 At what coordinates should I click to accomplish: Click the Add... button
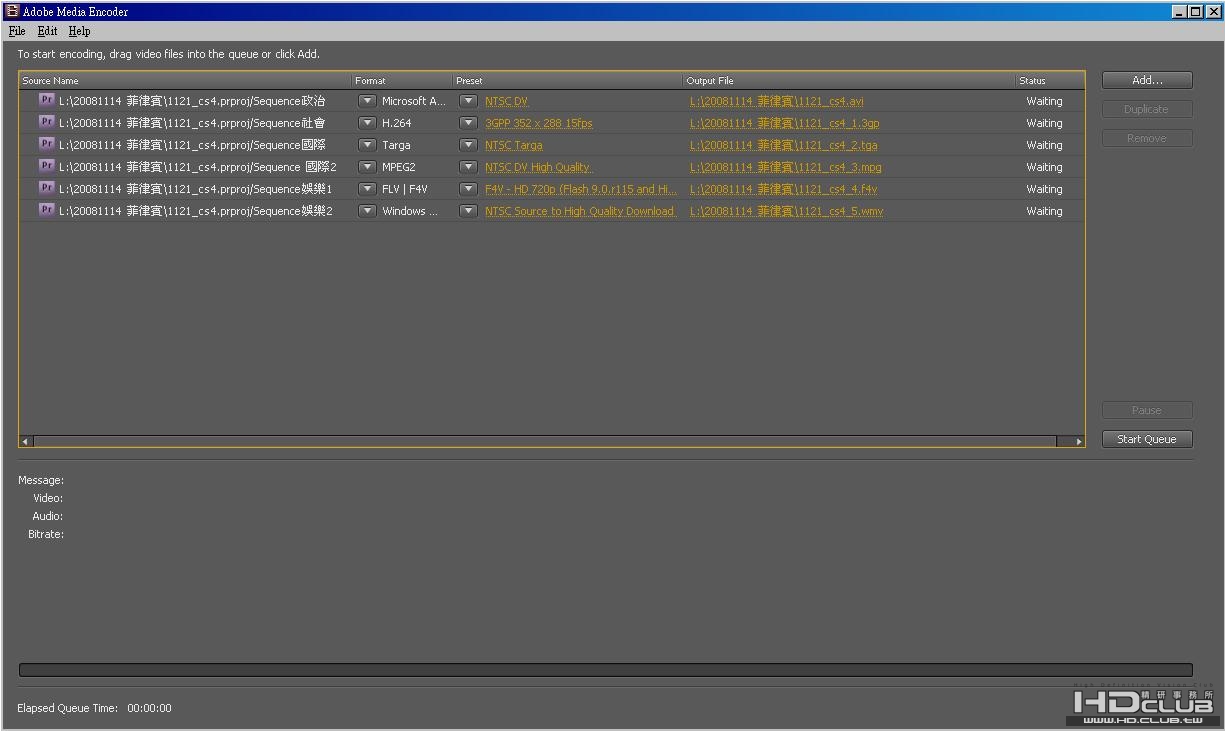click(1147, 80)
